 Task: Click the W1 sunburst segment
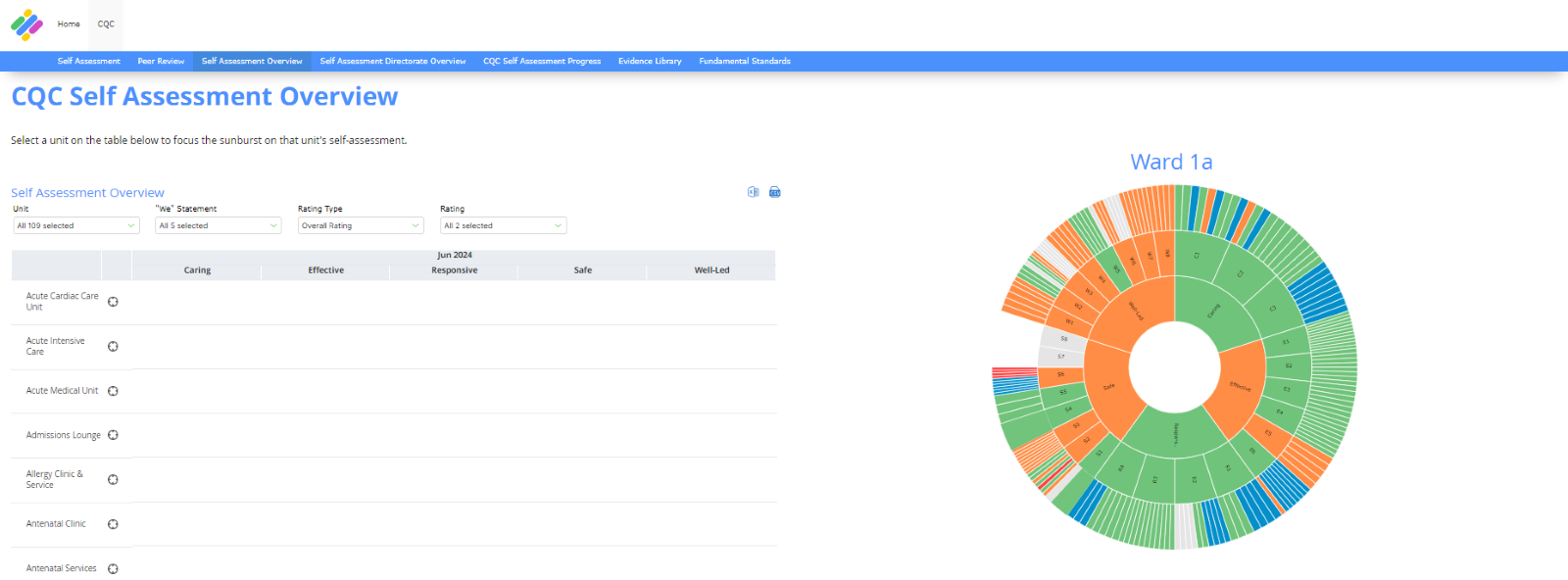click(x=1070, y=323)
